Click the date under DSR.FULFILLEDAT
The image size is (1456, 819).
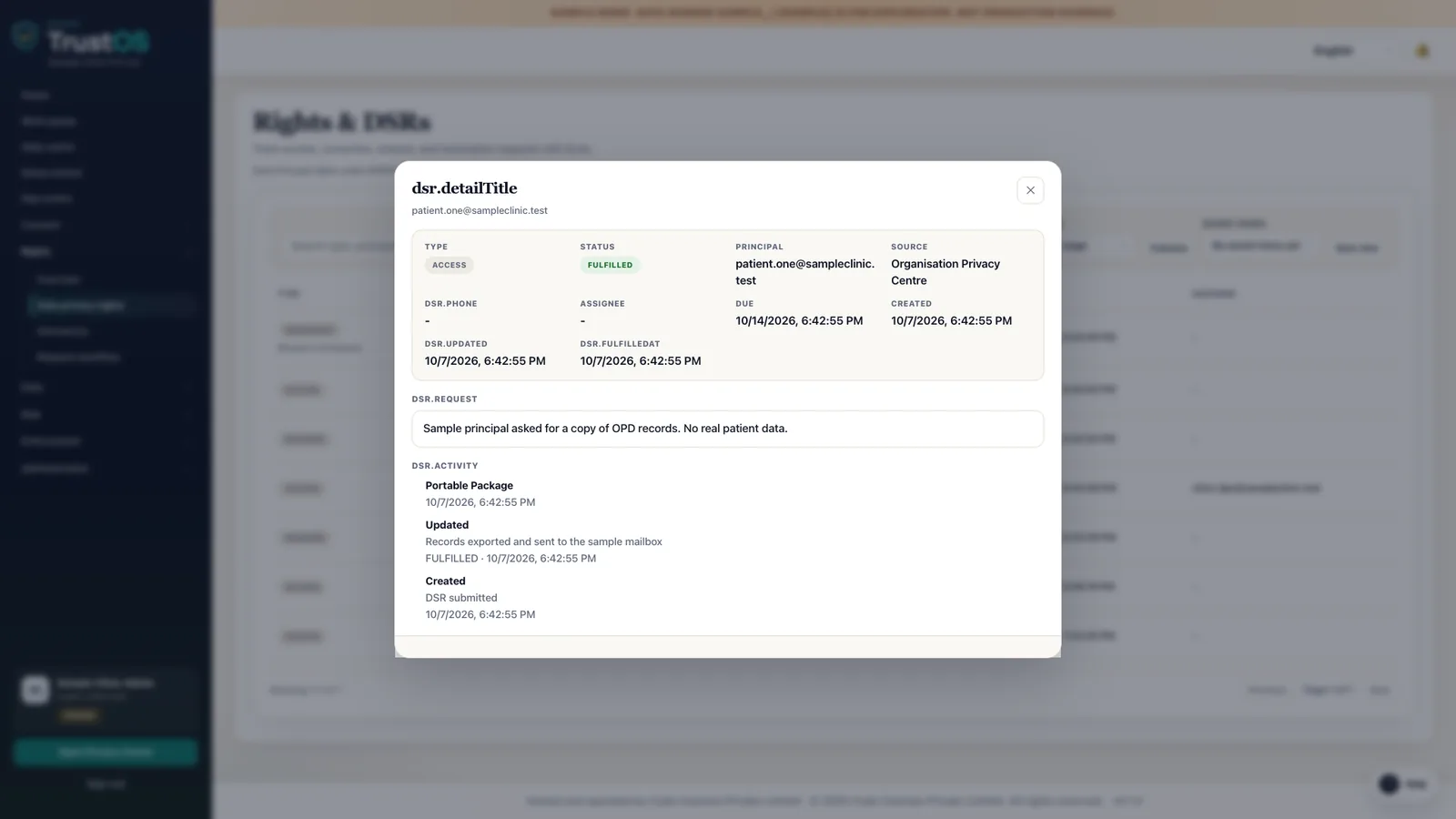pyautogui.click(x=641, y=360)
